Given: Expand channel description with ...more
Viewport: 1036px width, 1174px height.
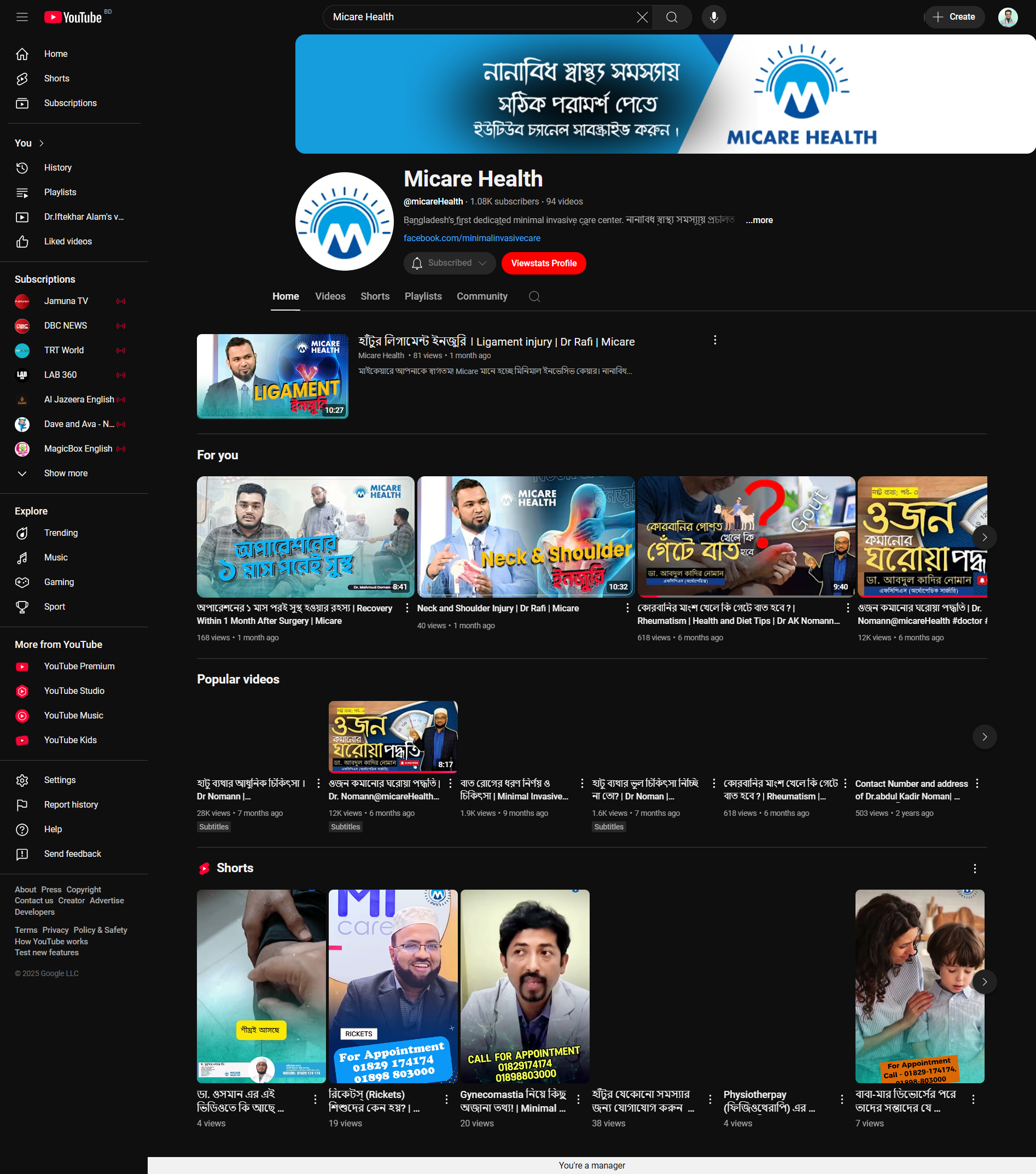Looking at the screenshot, I should (759, 220).
